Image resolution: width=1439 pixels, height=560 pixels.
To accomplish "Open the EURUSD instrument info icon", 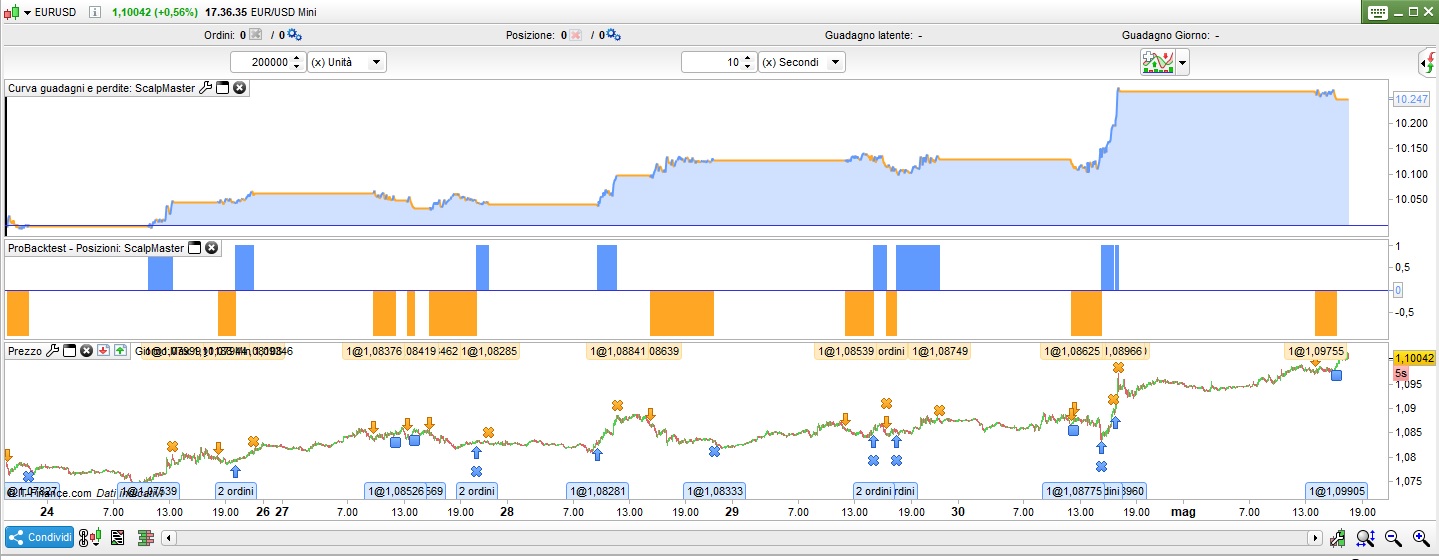I will point(95,12).
